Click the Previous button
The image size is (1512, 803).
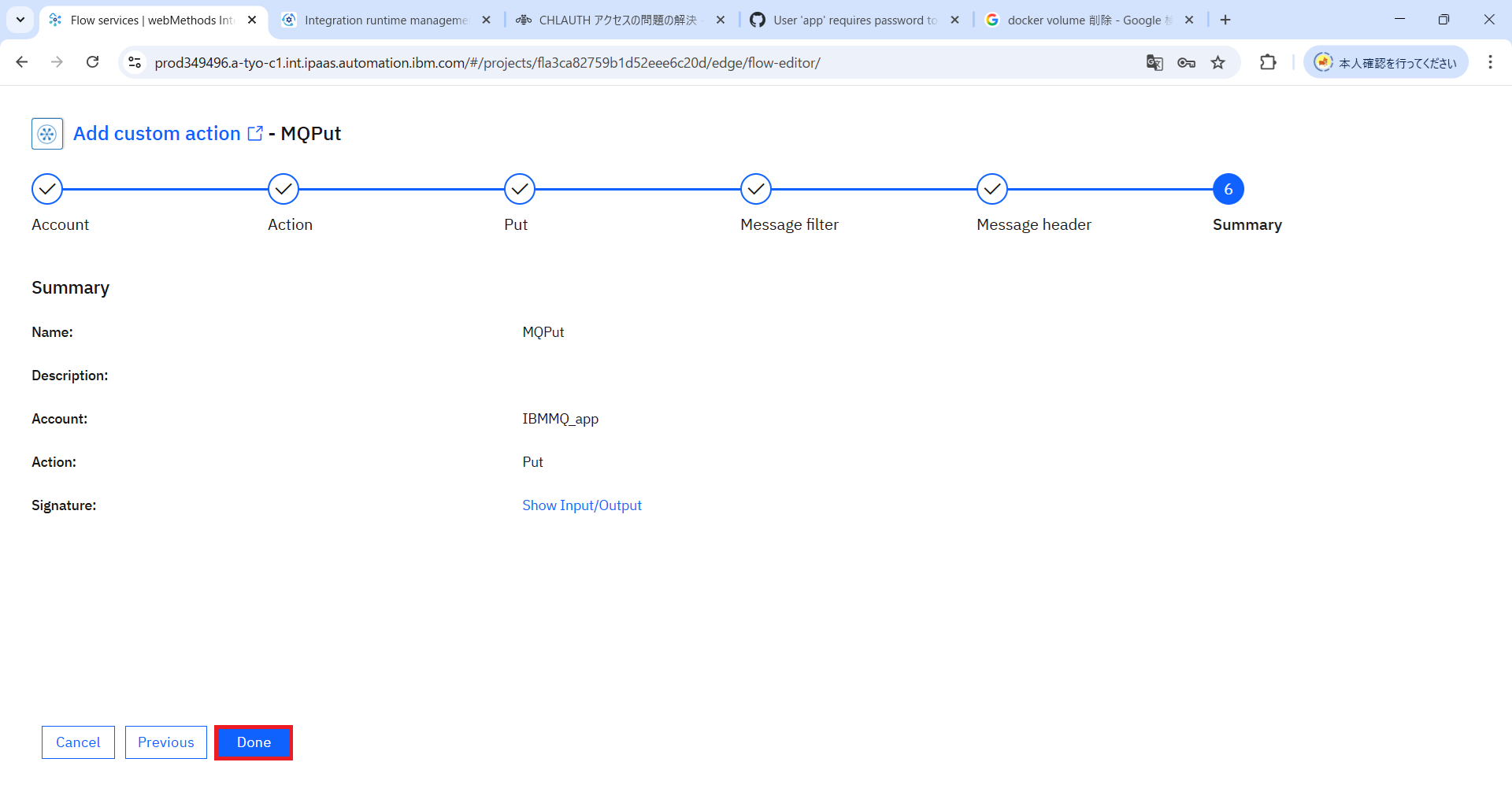pyautogui.click(x=166, y=742)
